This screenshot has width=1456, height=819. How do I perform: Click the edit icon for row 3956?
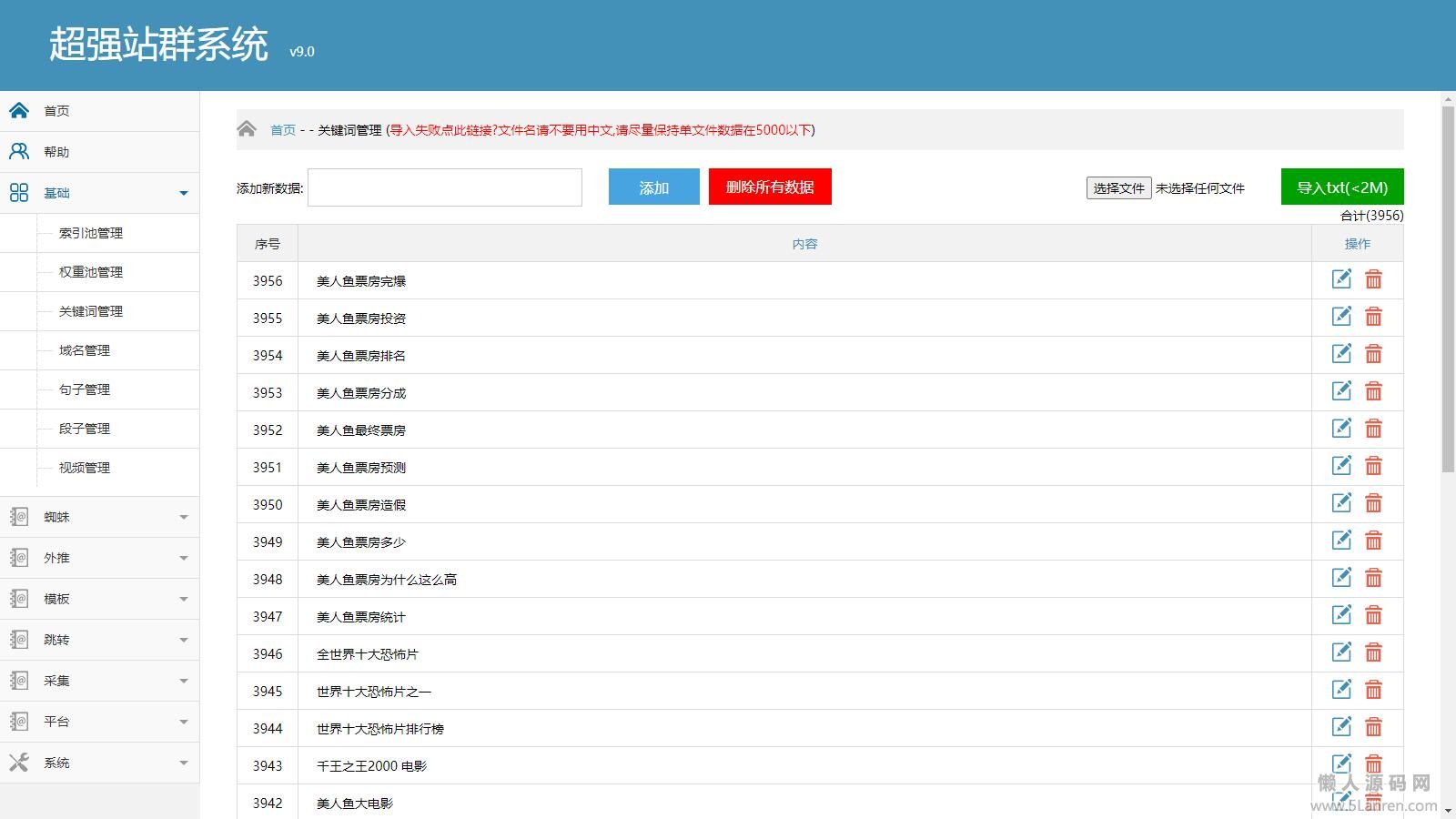[1341, 279]
